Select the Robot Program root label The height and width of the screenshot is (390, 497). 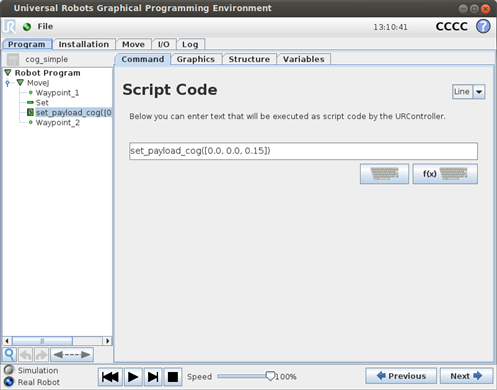pyautogui.click(x=47, y=73)
